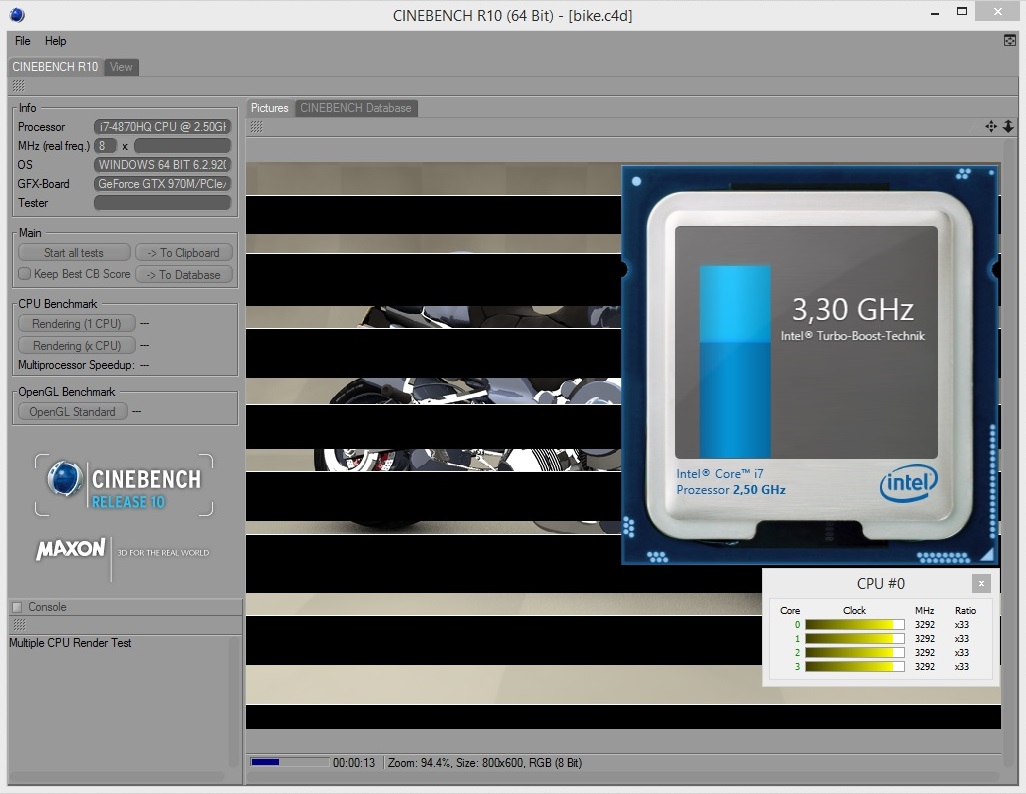Click the Zoom: 94.4% status text
The image size is (1026, 794).
[419, 763]
